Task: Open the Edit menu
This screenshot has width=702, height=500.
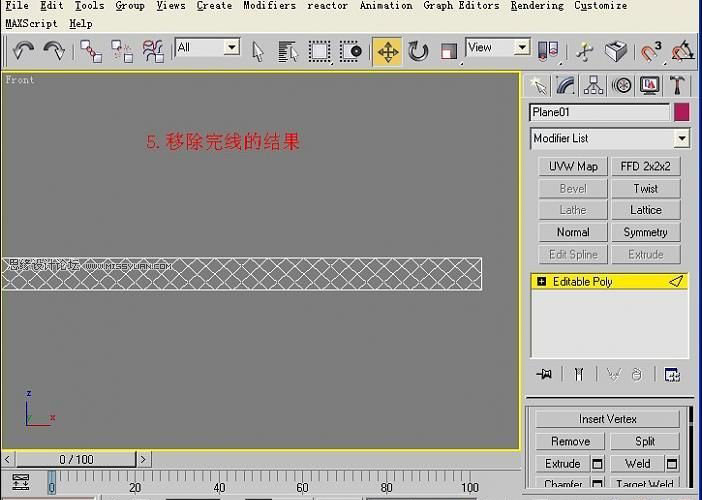Action: coord(52,6)
